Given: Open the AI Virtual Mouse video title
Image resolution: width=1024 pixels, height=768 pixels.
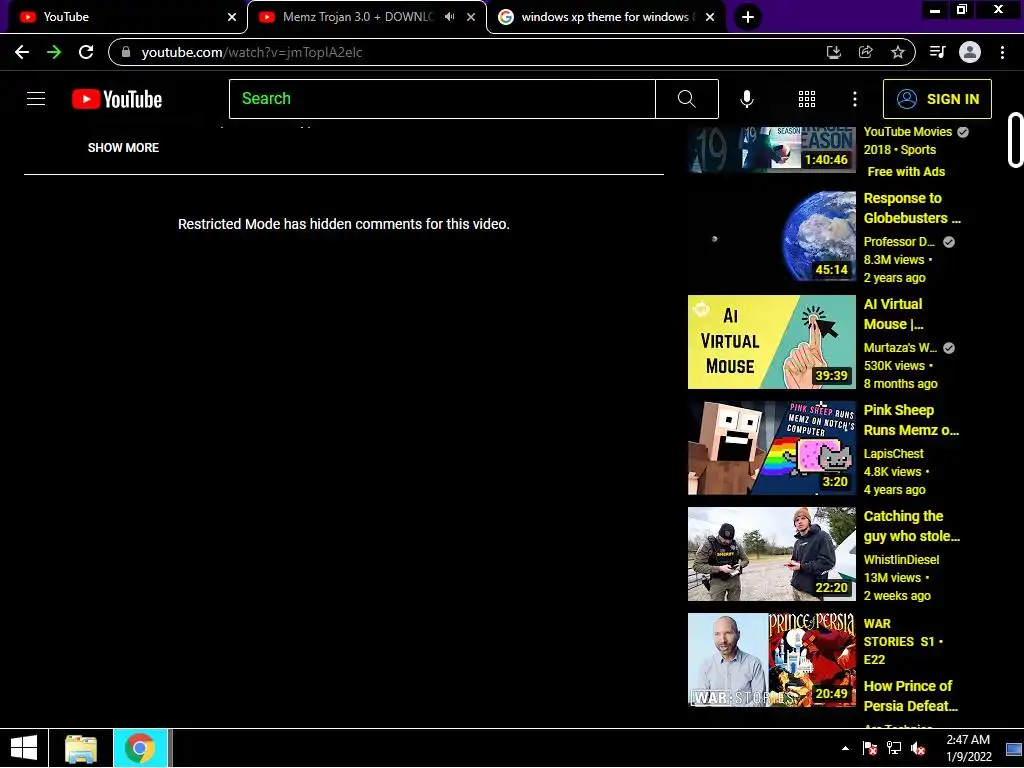Looking at the screenshot, I should (893, 313).
